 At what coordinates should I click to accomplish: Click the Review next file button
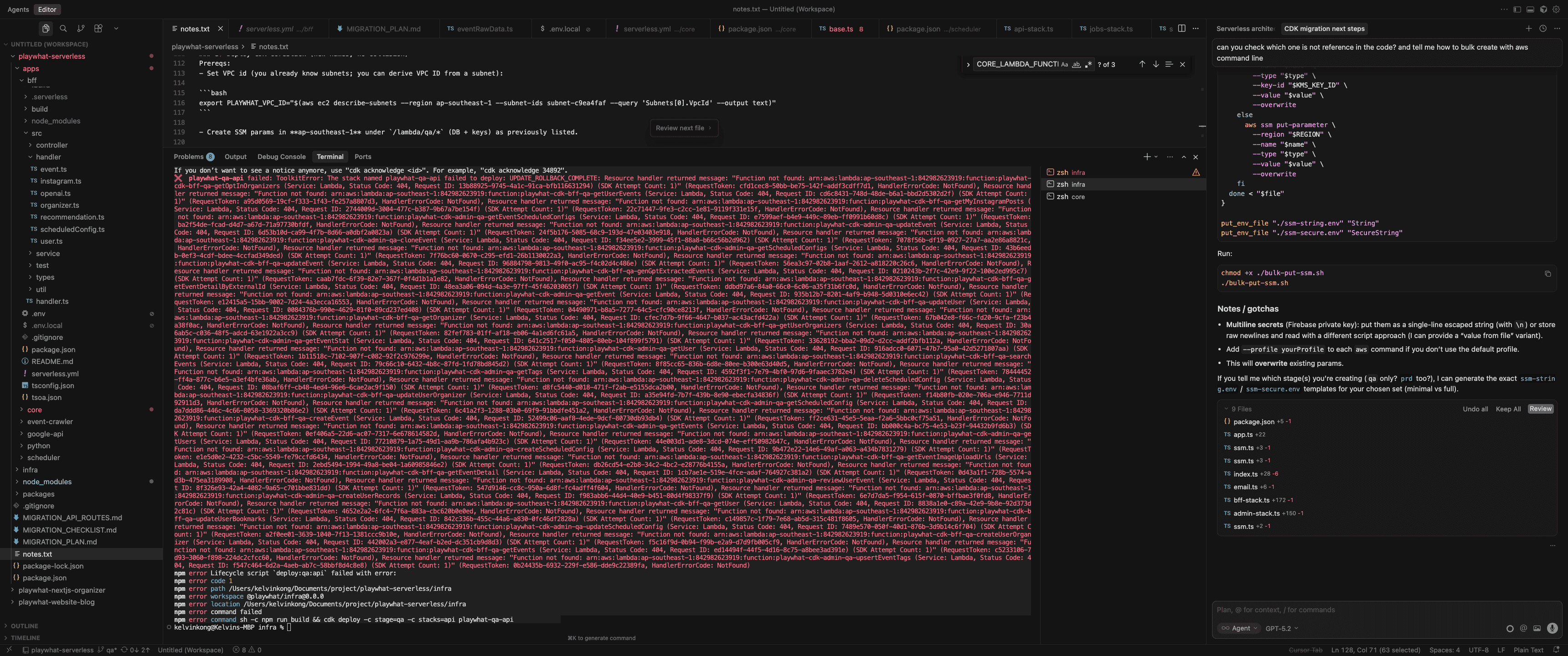coord(684,128)
